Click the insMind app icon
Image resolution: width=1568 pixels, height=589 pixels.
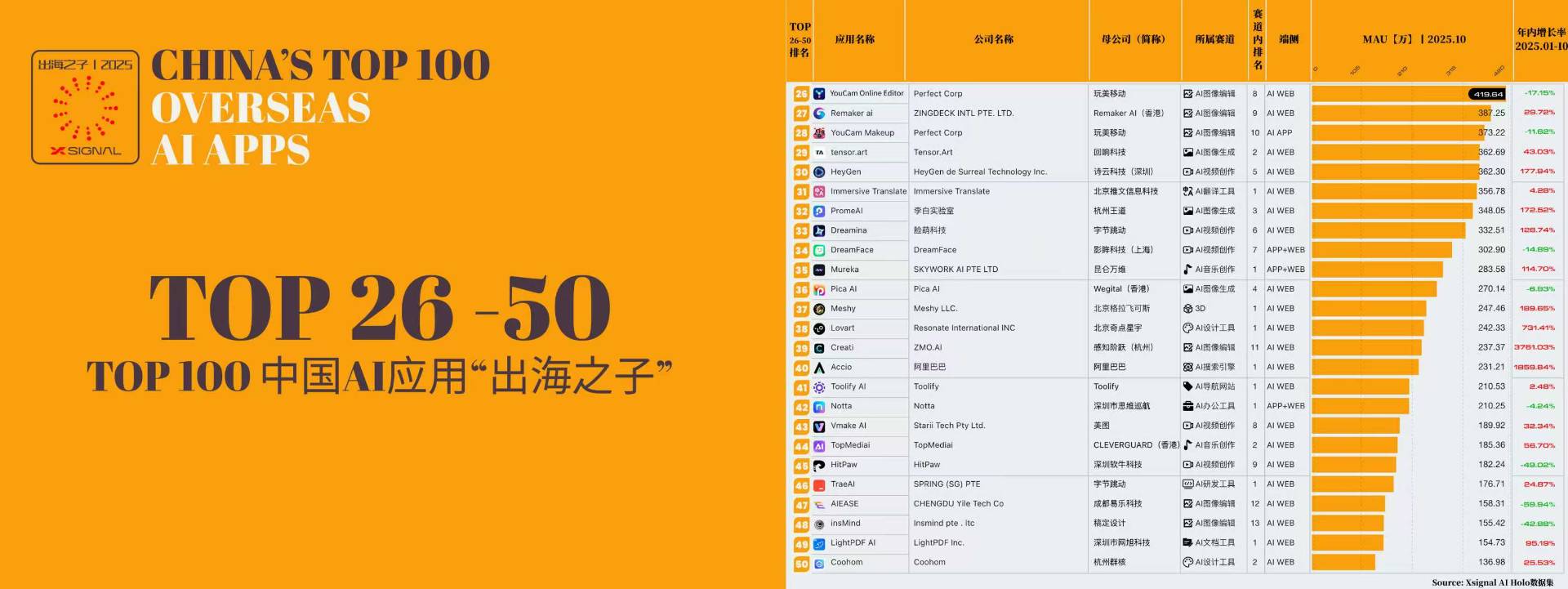click(x=819, y=524)
